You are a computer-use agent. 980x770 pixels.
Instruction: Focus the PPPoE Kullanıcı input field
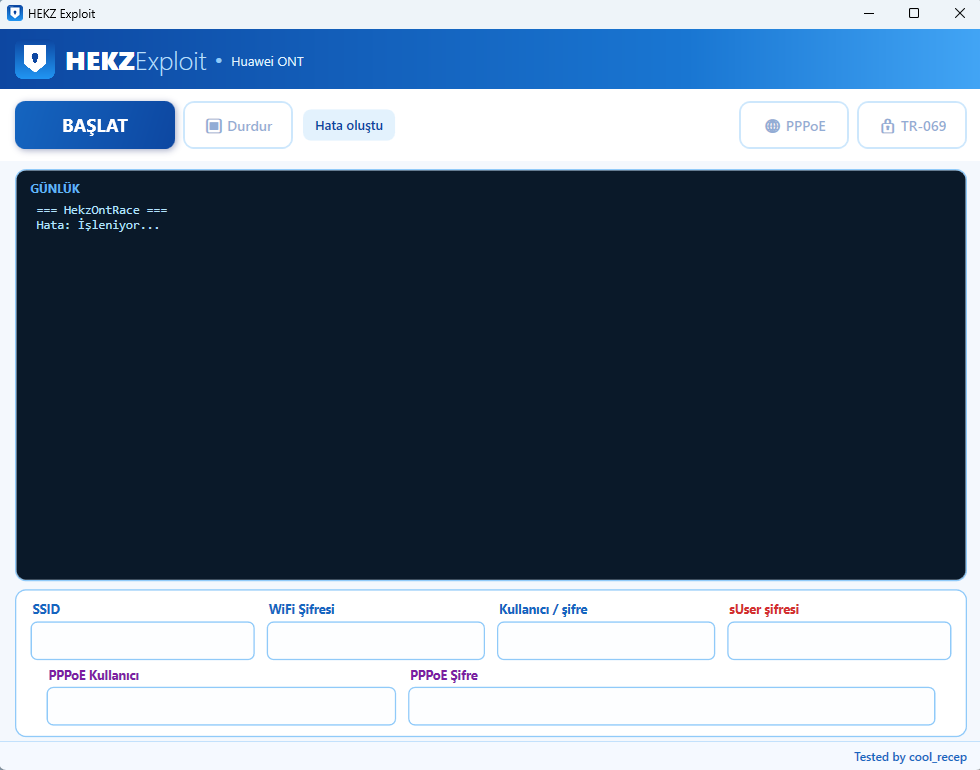221,706
